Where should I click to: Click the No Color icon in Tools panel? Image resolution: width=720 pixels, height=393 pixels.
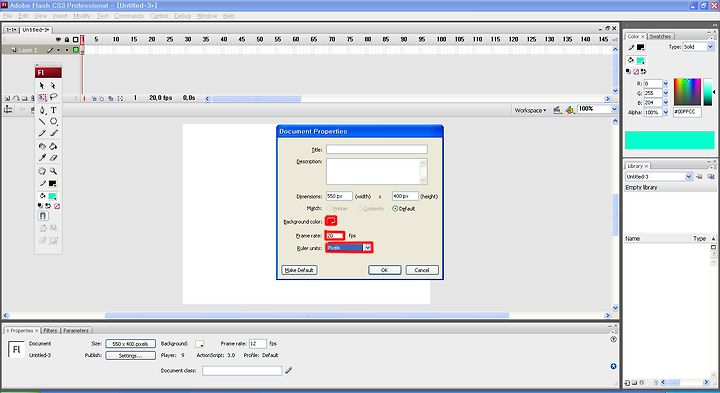57,207
